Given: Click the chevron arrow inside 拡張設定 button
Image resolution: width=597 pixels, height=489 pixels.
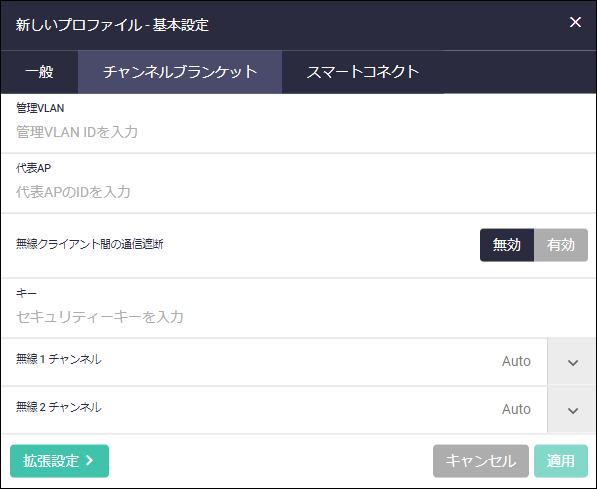Looking at the screenshot, I should pos(89,460).
